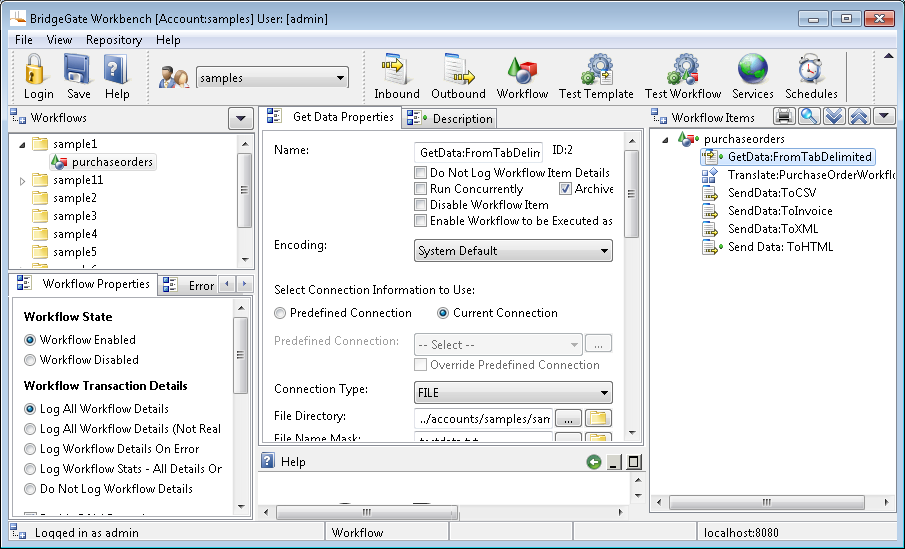This screenshot has height=549, width=905.
Task: Open the View menu
Action: pos(59,40)
